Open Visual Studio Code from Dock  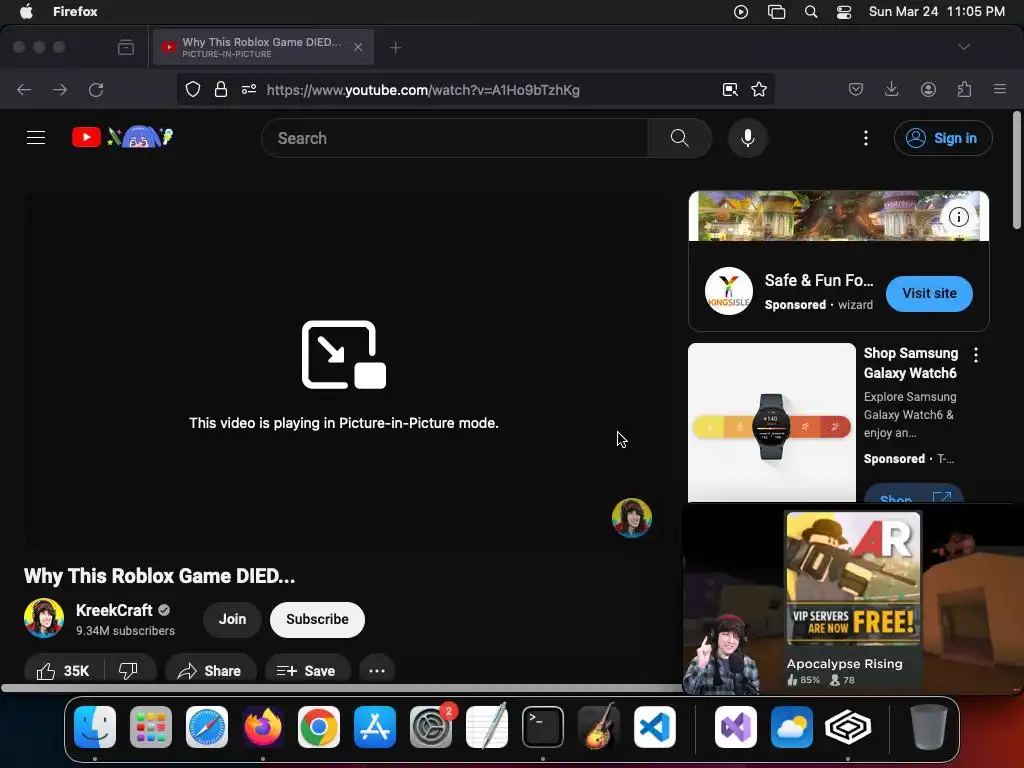point(654,726)
